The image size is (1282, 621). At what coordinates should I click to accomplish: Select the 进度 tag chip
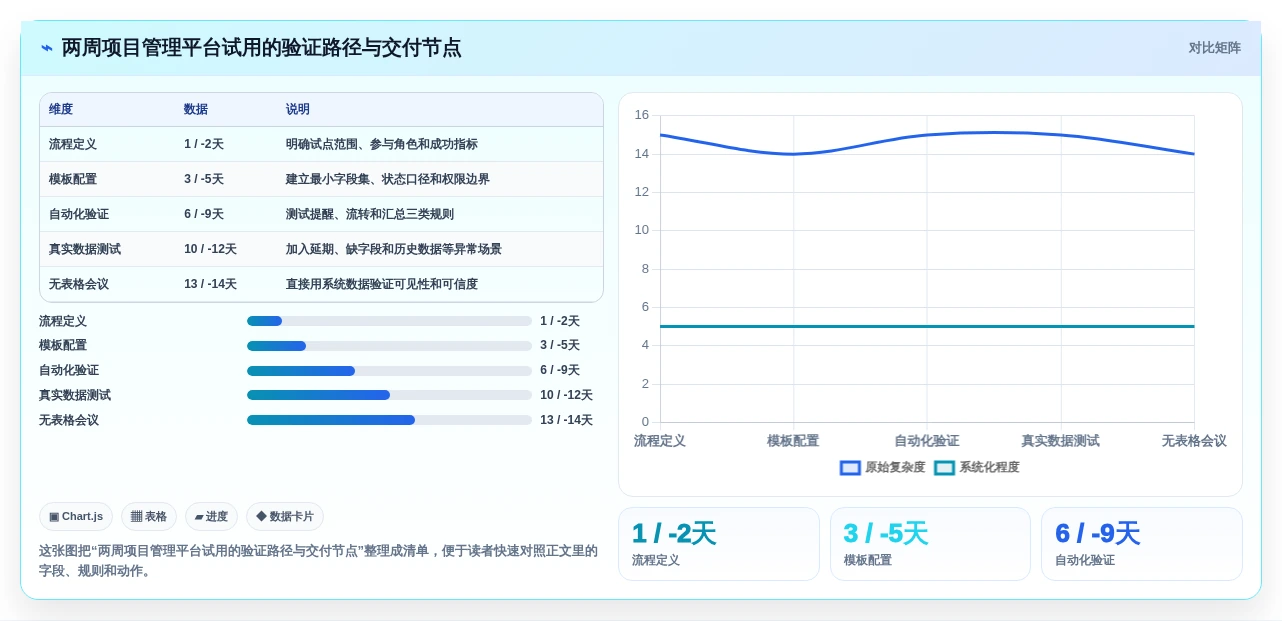pos(211,517)
